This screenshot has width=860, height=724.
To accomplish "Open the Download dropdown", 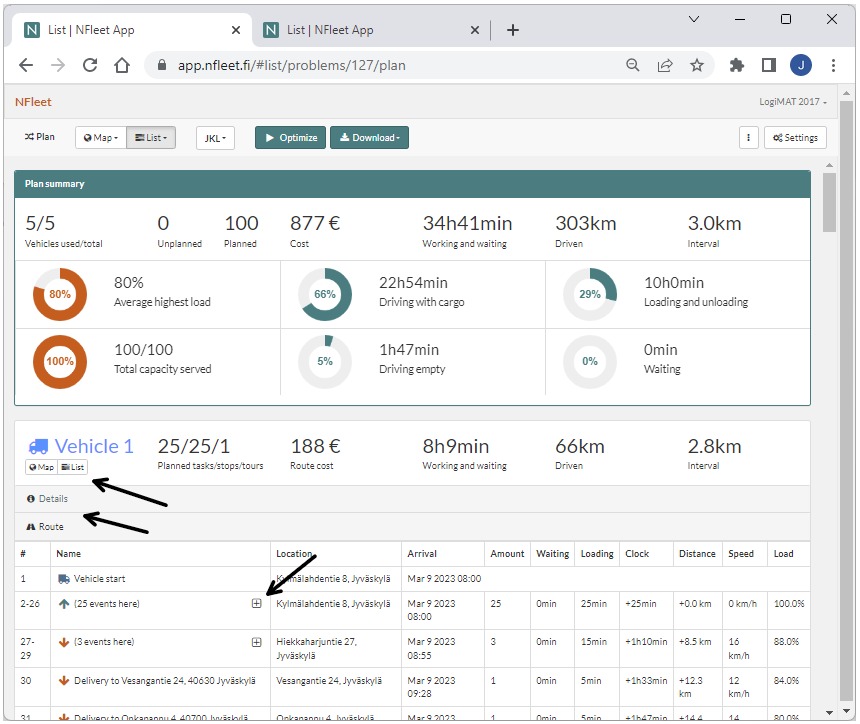I will (369, 138).
